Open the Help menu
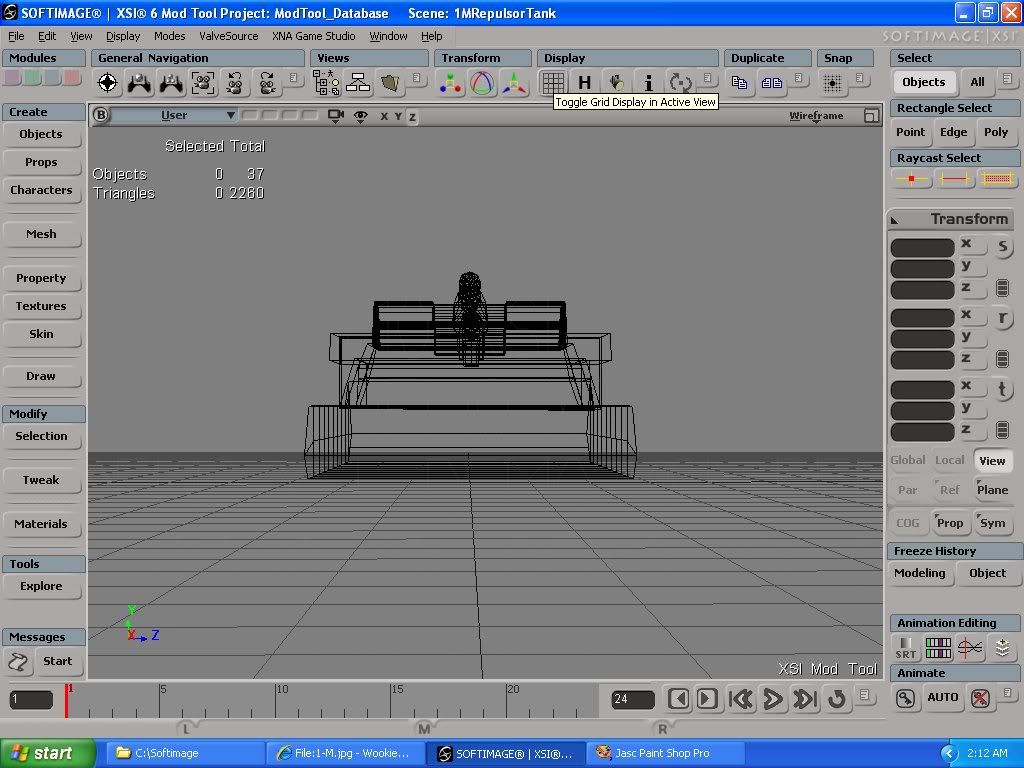1024x768 pixels. point(432,36)
